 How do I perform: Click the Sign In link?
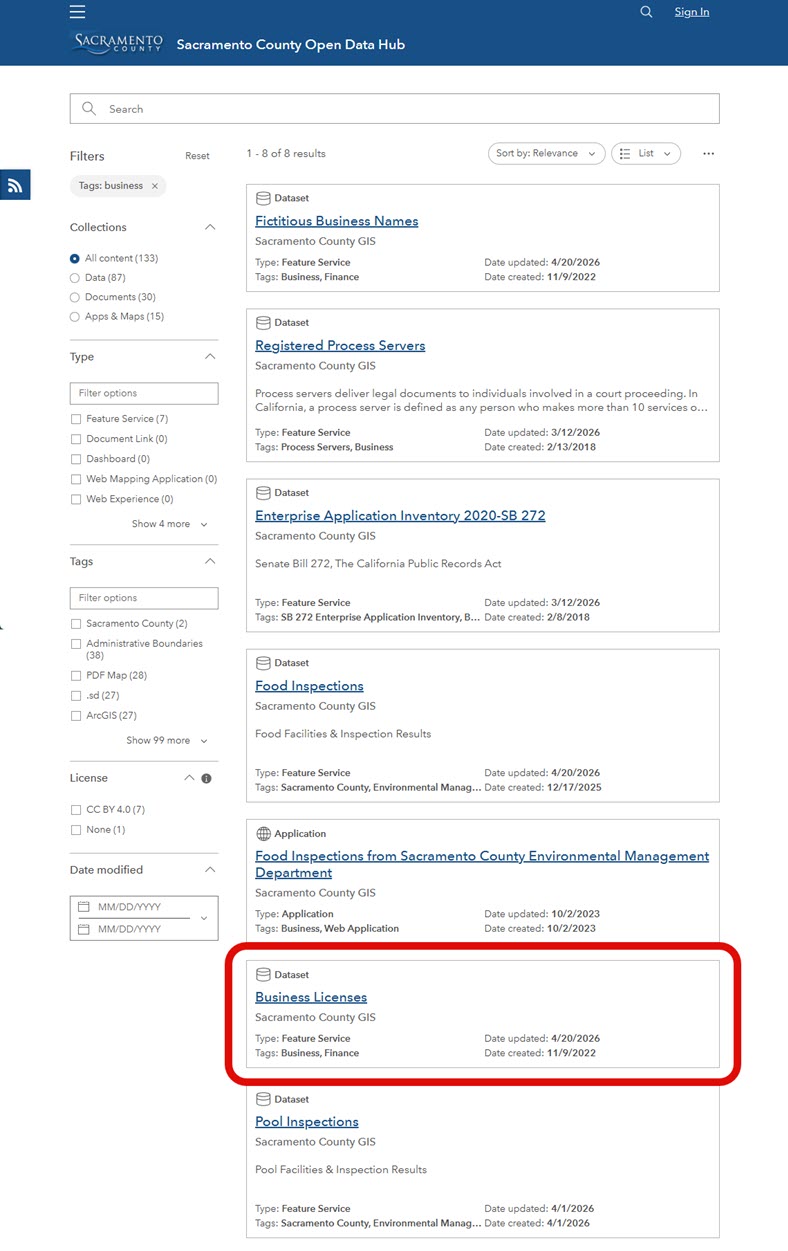click(692, 12)
